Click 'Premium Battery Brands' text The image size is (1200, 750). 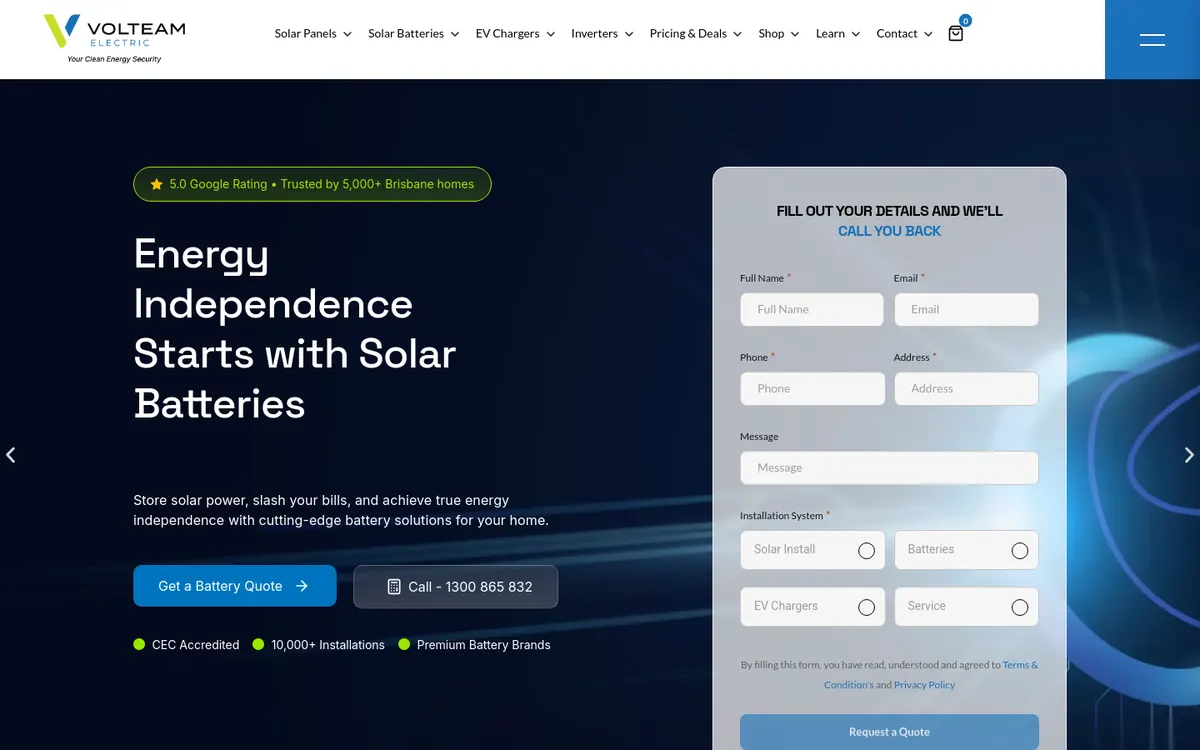[x=484, y=645]
